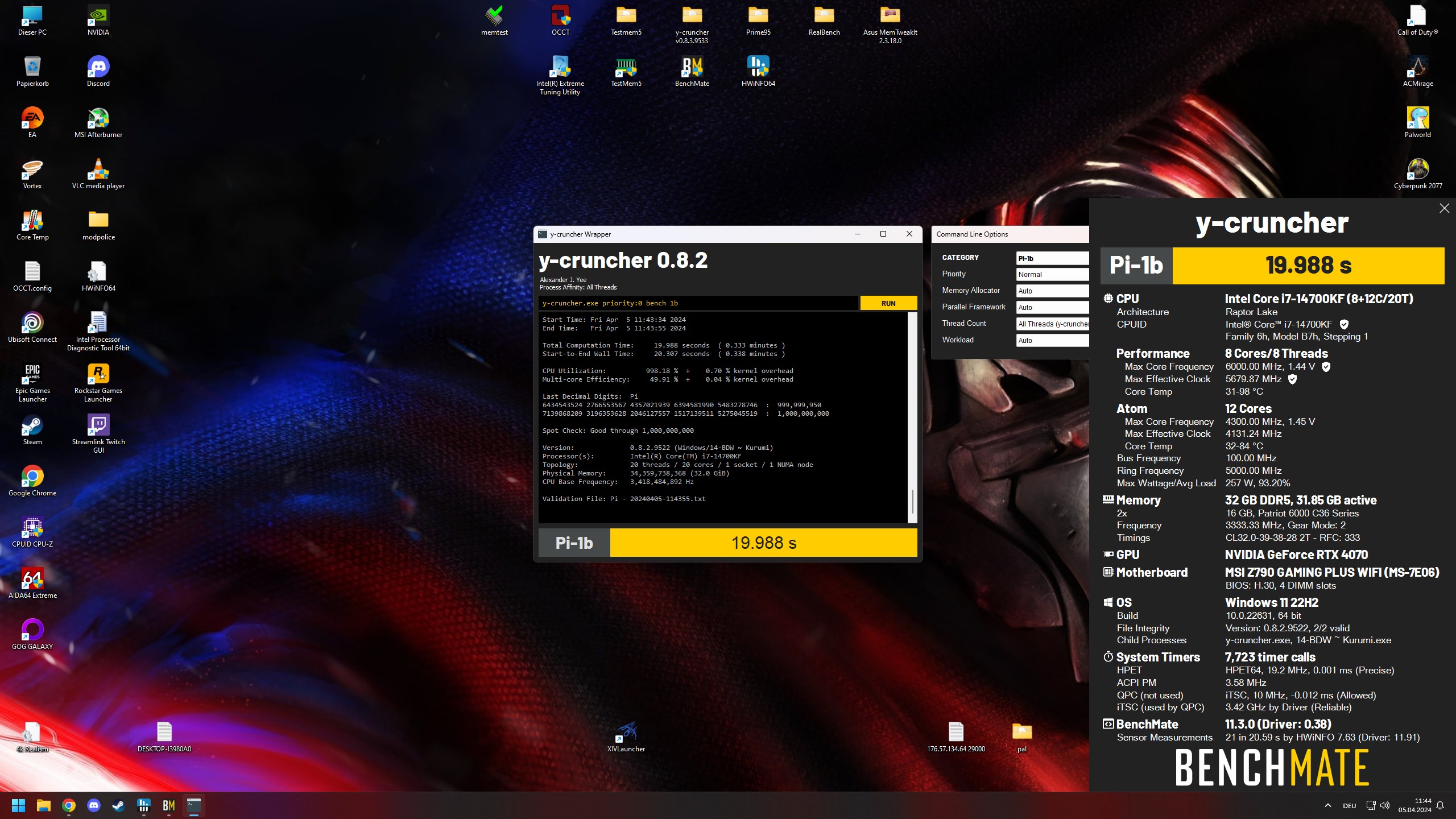Image resolution: width=1456 pixels, height=819 pixels.
Task: Launch Intel Extreme Tuning Utility shortcut
Action: coord(560,76)
